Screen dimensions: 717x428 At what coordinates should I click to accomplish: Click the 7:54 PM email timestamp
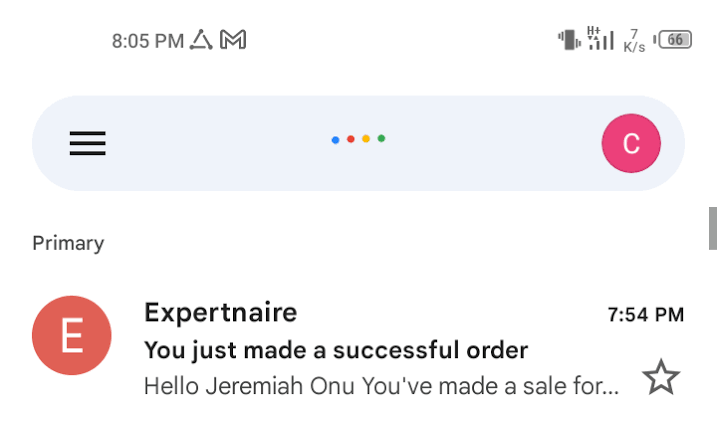[646, 315]
